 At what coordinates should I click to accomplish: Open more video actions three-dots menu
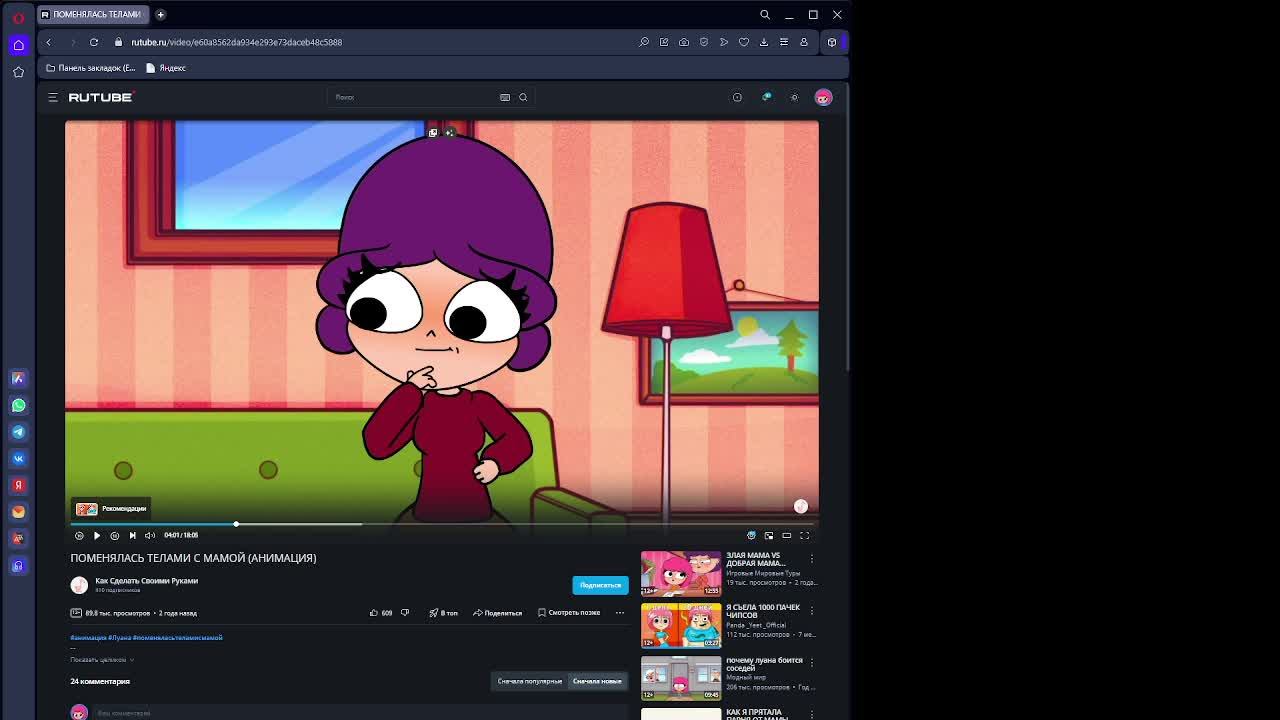(x=620, y=613)
